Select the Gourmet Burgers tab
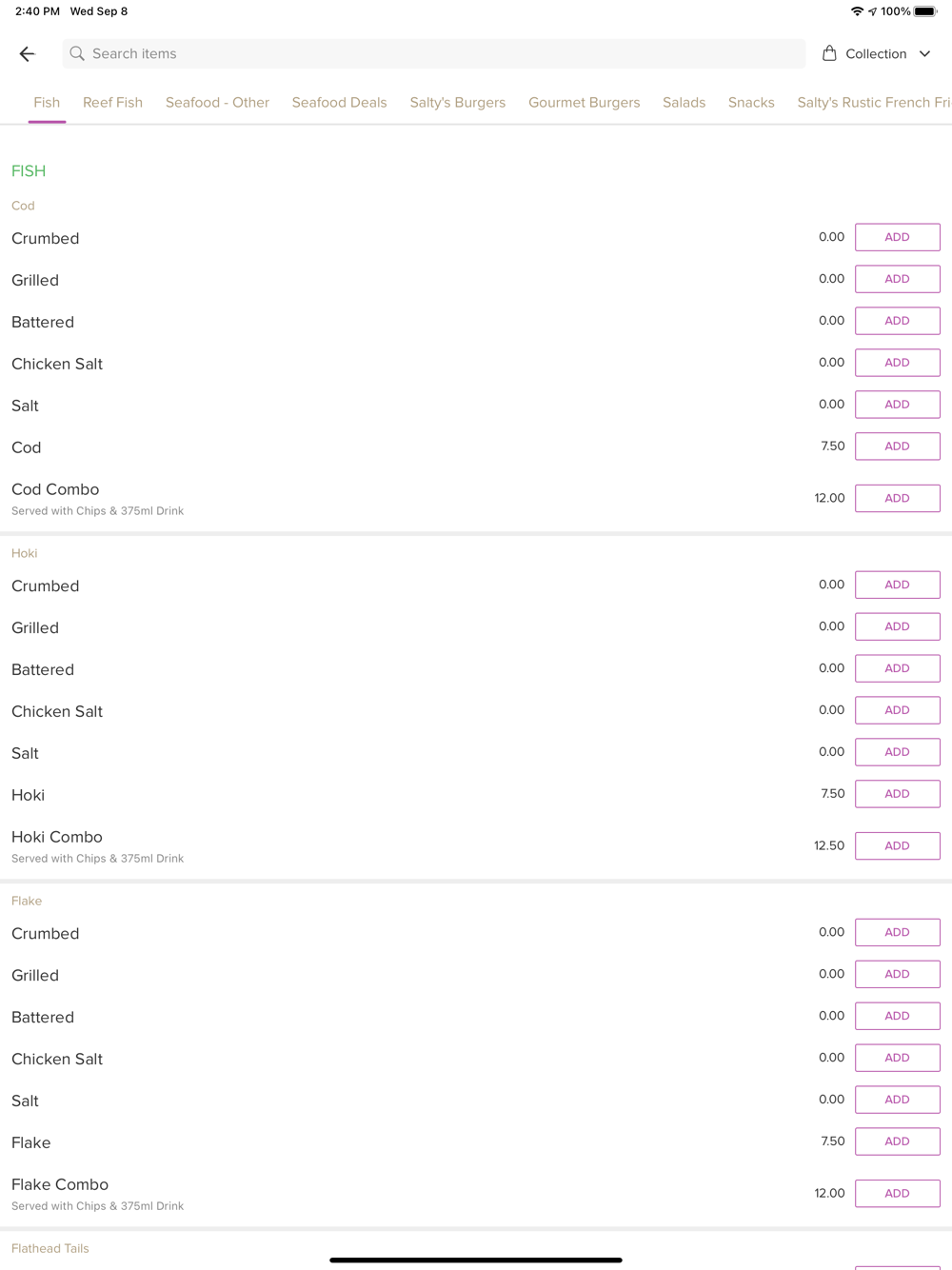Viewport: 952px width, 1270px height. pos(584,103)
